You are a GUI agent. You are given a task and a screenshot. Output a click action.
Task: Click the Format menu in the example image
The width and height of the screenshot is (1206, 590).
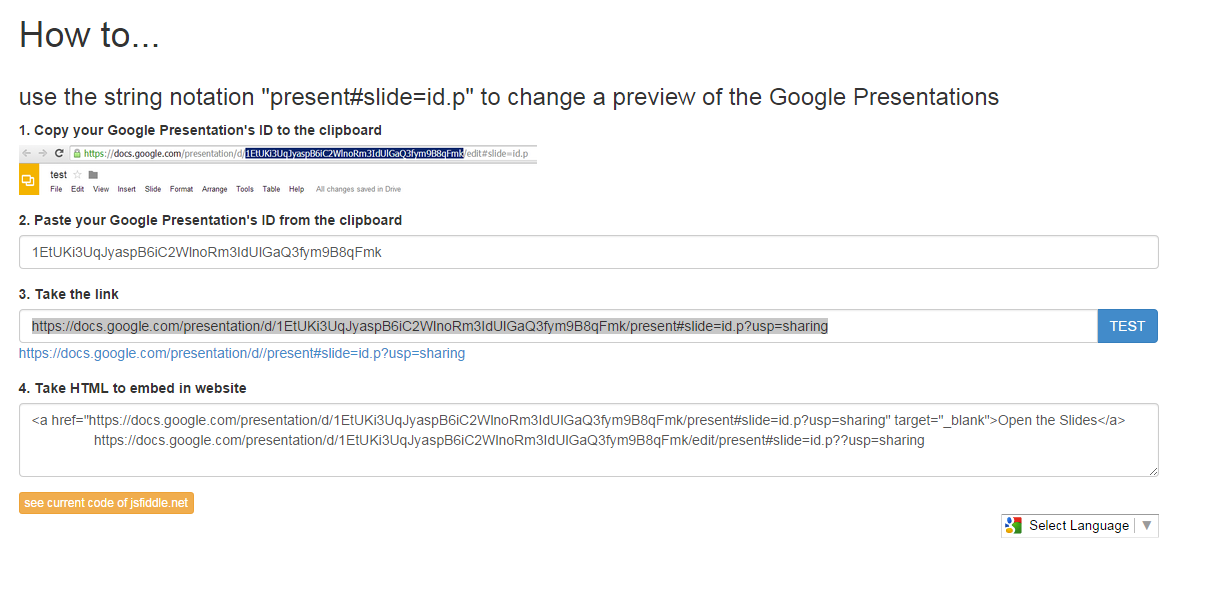[181, 189]
